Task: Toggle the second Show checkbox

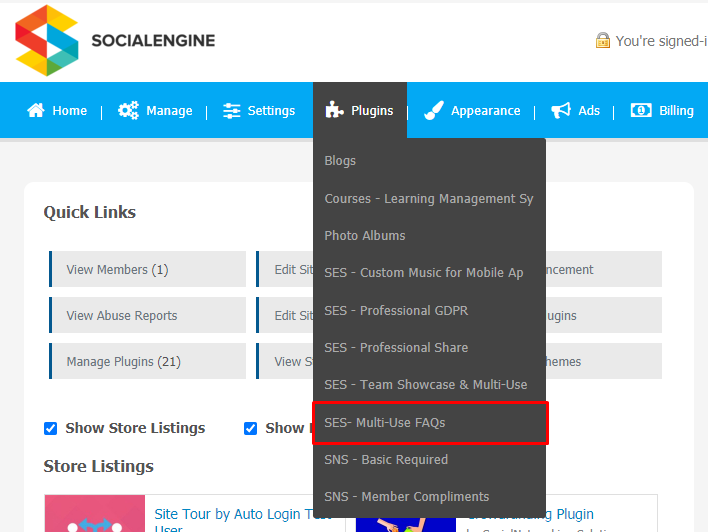Action: 251,428
